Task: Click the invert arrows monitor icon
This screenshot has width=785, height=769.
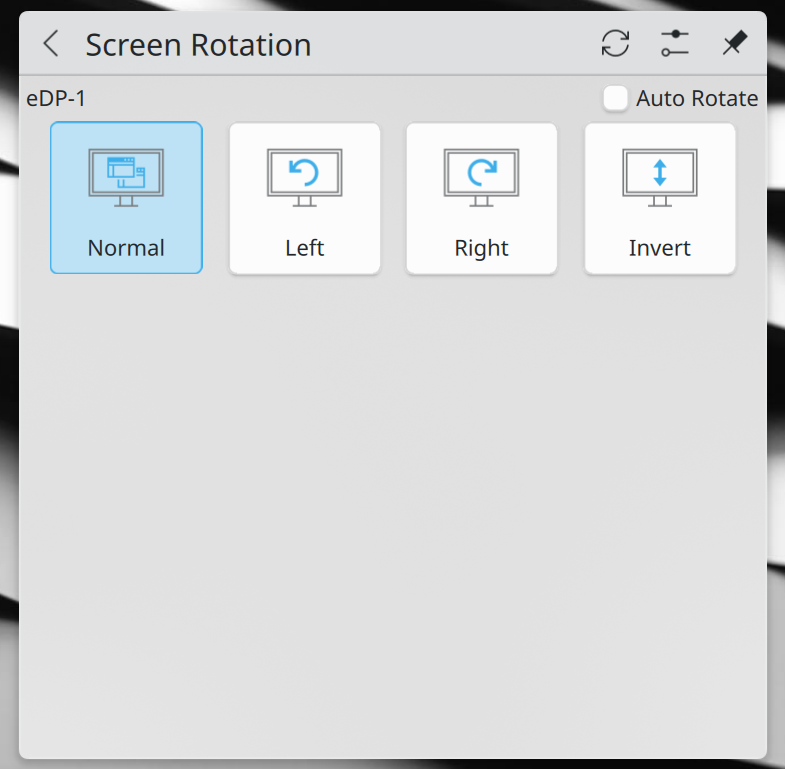Action: pos(660,177)
